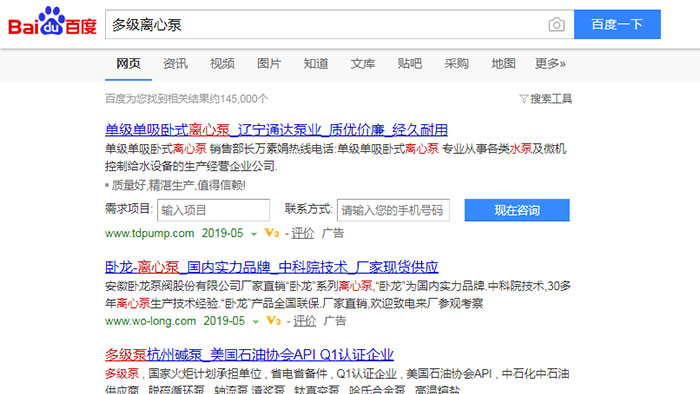
Task: Click the 需求项目 input field
Action: click(213, 210)
